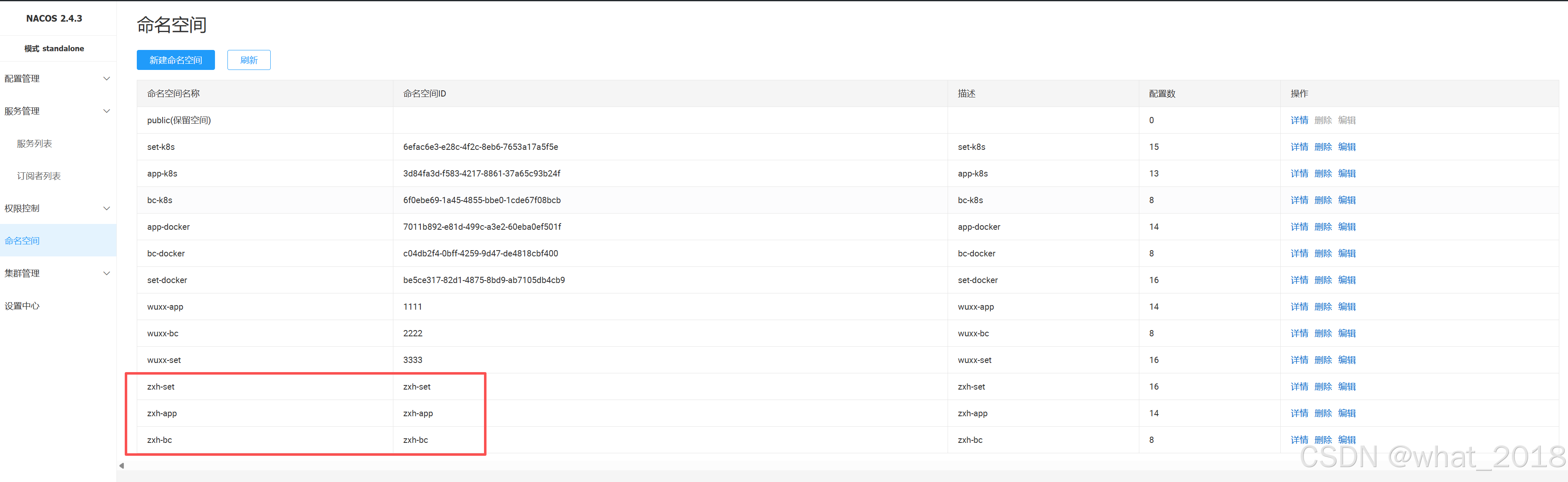Viewport: 1568px width, 482px height.
Task: Open 订阅者列表 in the sidebar
Action: [38, 176]
